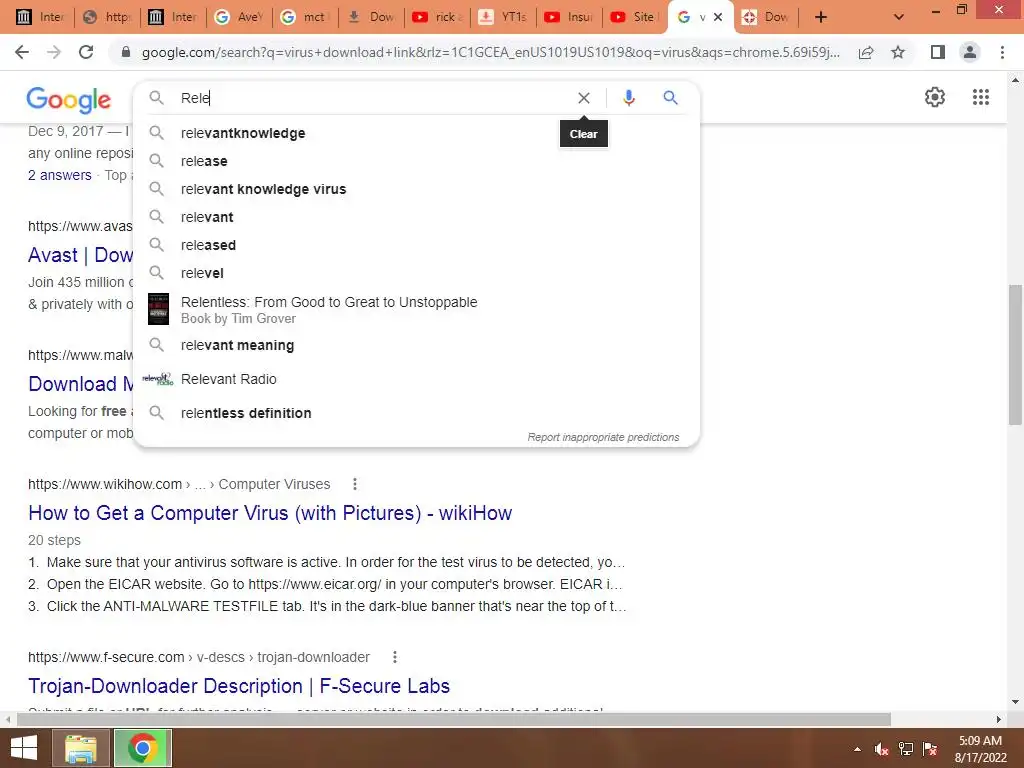The image size is (1024, 768).
Task: Switch to the https globe tab
Action: (107, 17)
